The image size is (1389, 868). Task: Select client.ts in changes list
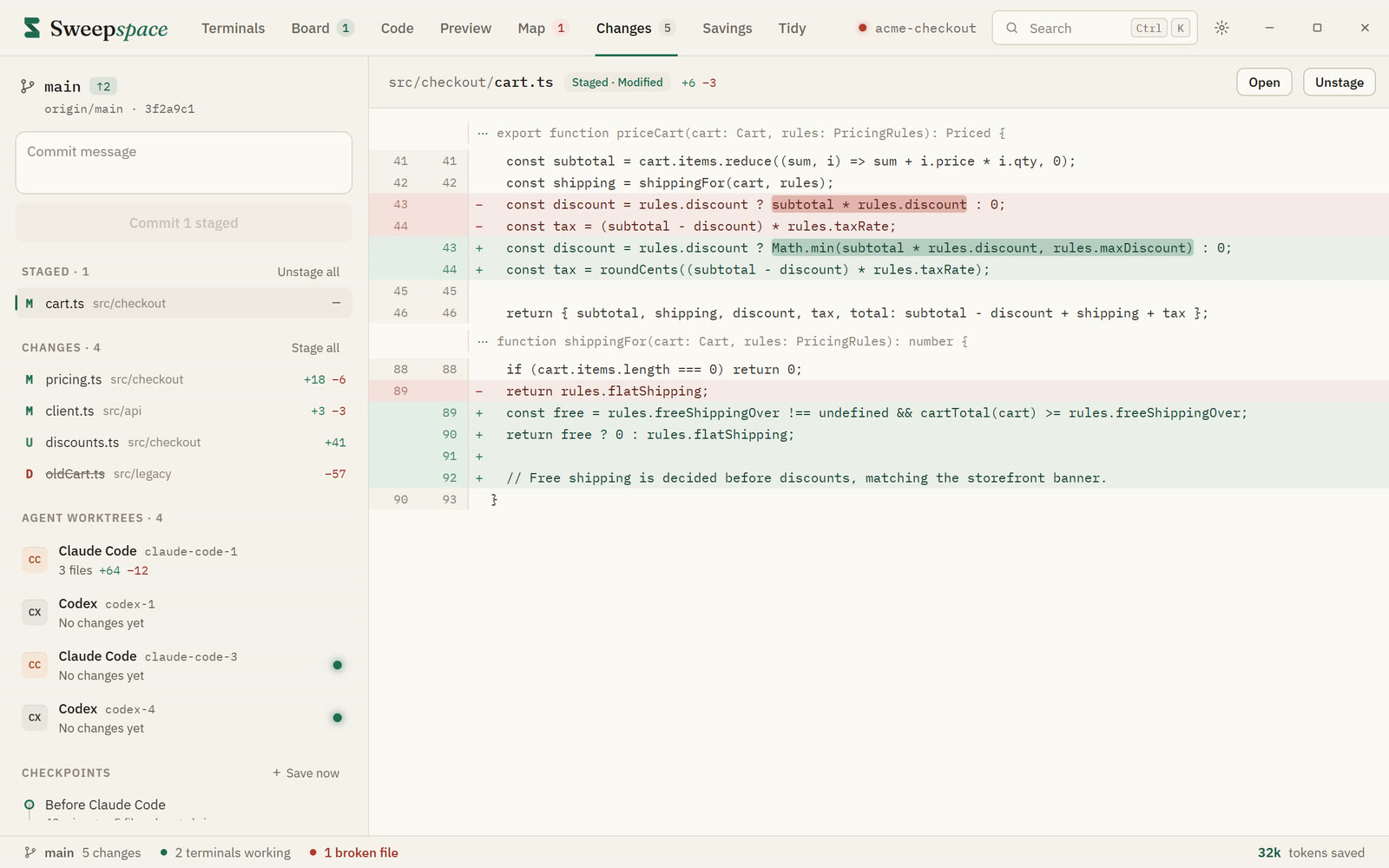click(184, 411)
